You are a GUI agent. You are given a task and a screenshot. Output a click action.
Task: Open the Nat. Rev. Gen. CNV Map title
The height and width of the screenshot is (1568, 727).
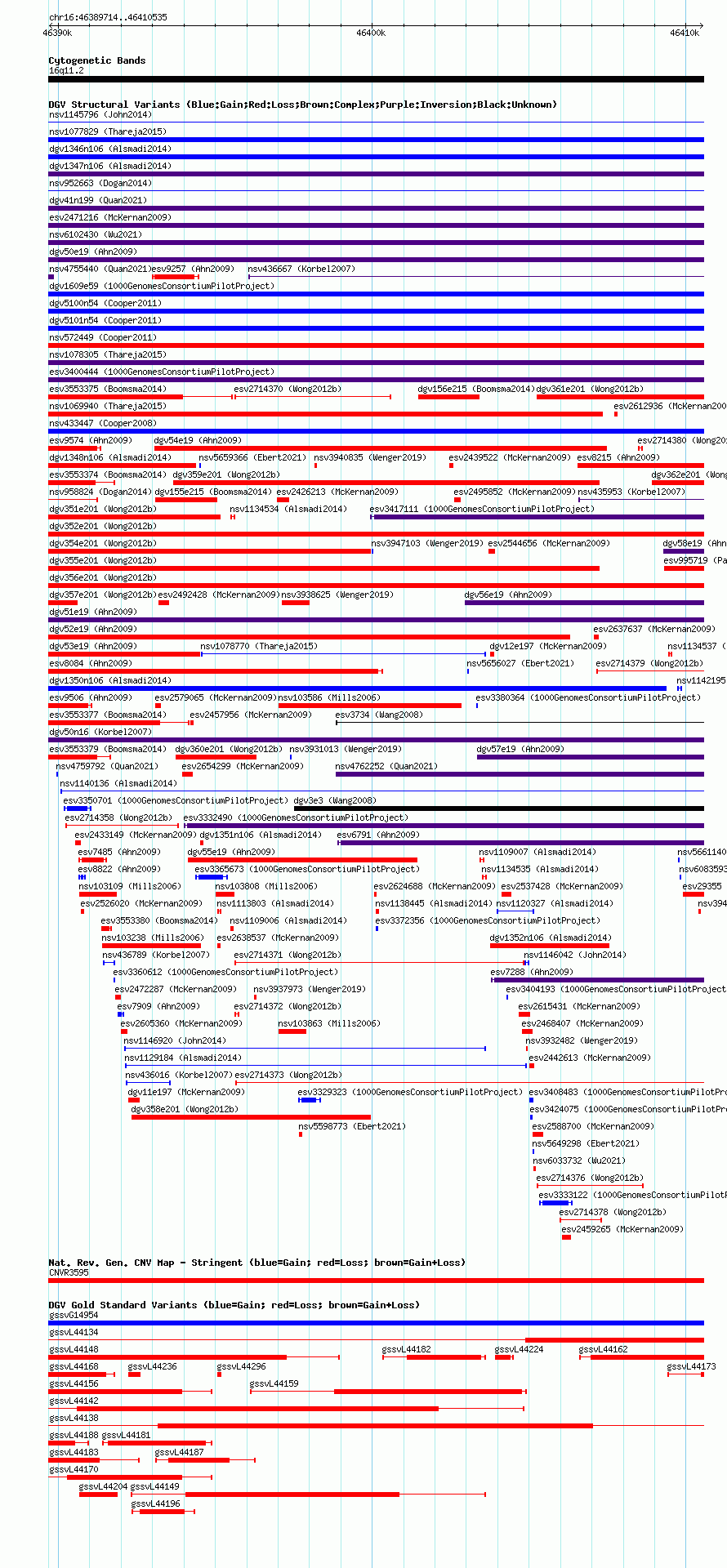[256, 1263]
